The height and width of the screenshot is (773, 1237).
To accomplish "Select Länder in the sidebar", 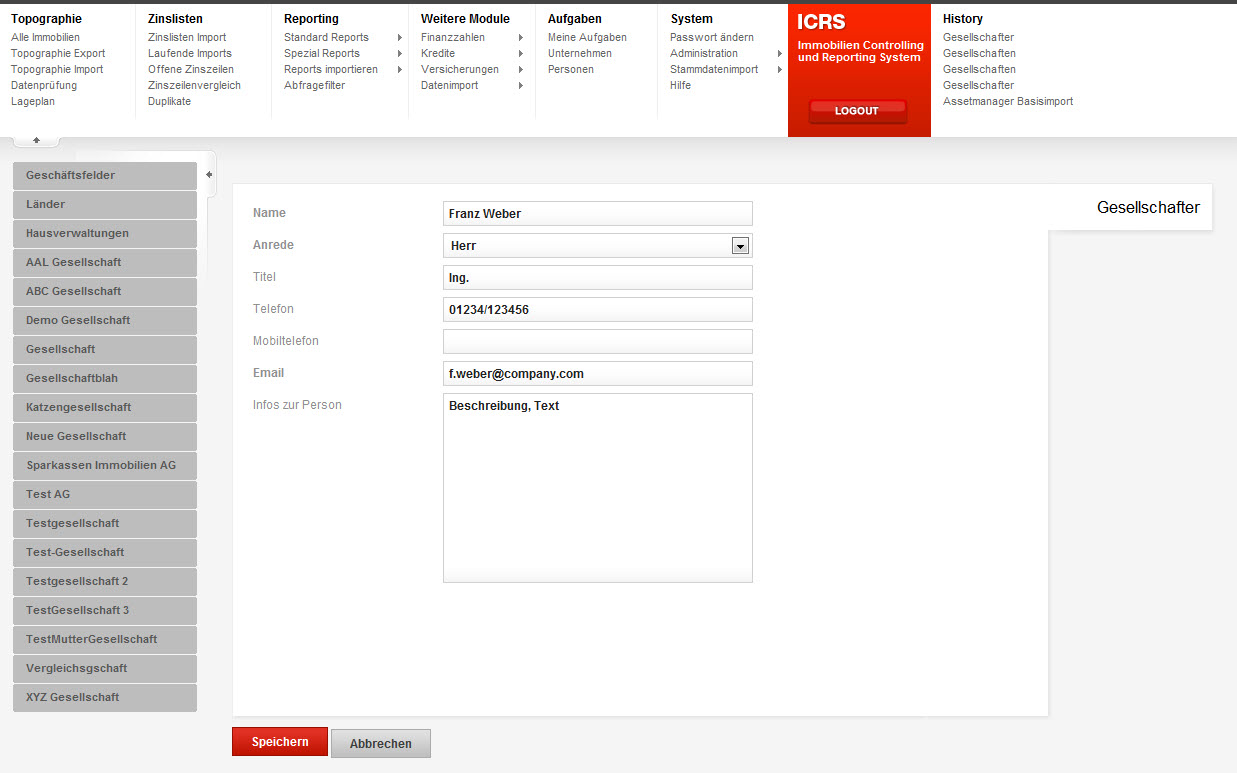I will point(105,204).
